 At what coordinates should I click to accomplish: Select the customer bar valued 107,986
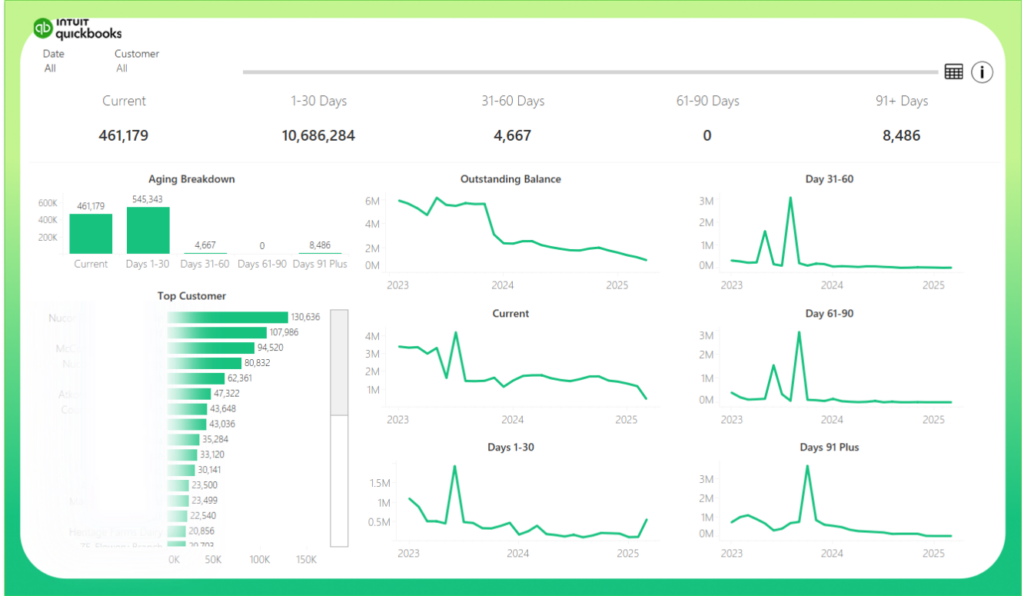pos(217,332)
